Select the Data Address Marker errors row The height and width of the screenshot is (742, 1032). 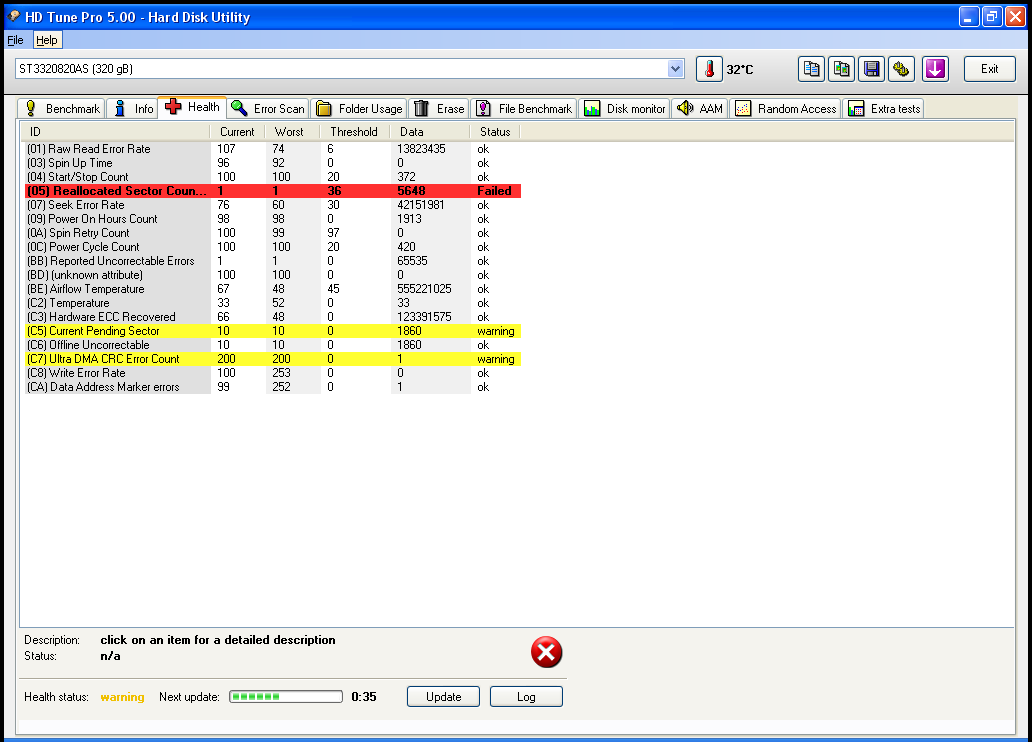[273, 387]
